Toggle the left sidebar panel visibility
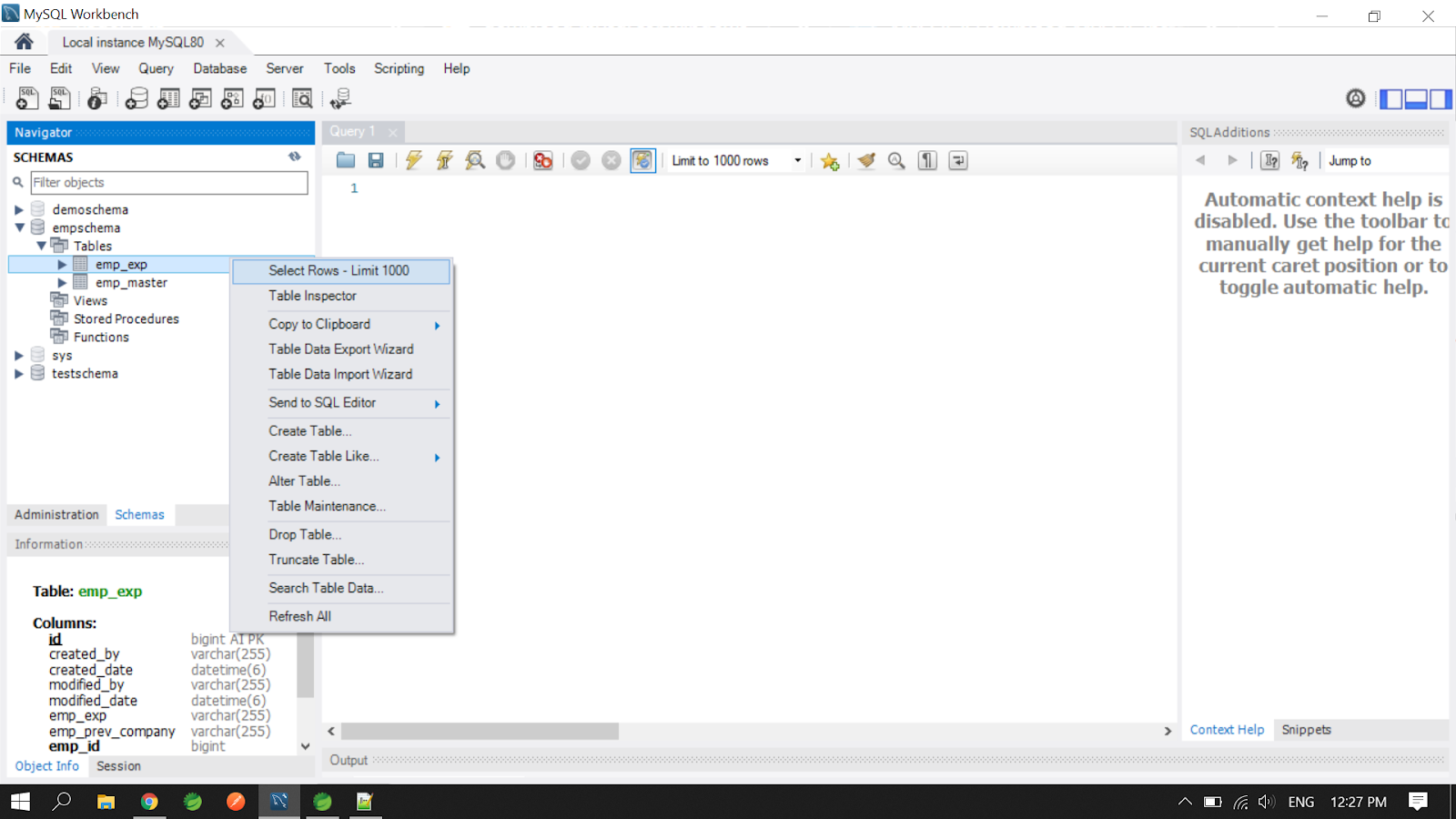Image resolution: width=1456 pixels, height=819 pixels. 1391,98
